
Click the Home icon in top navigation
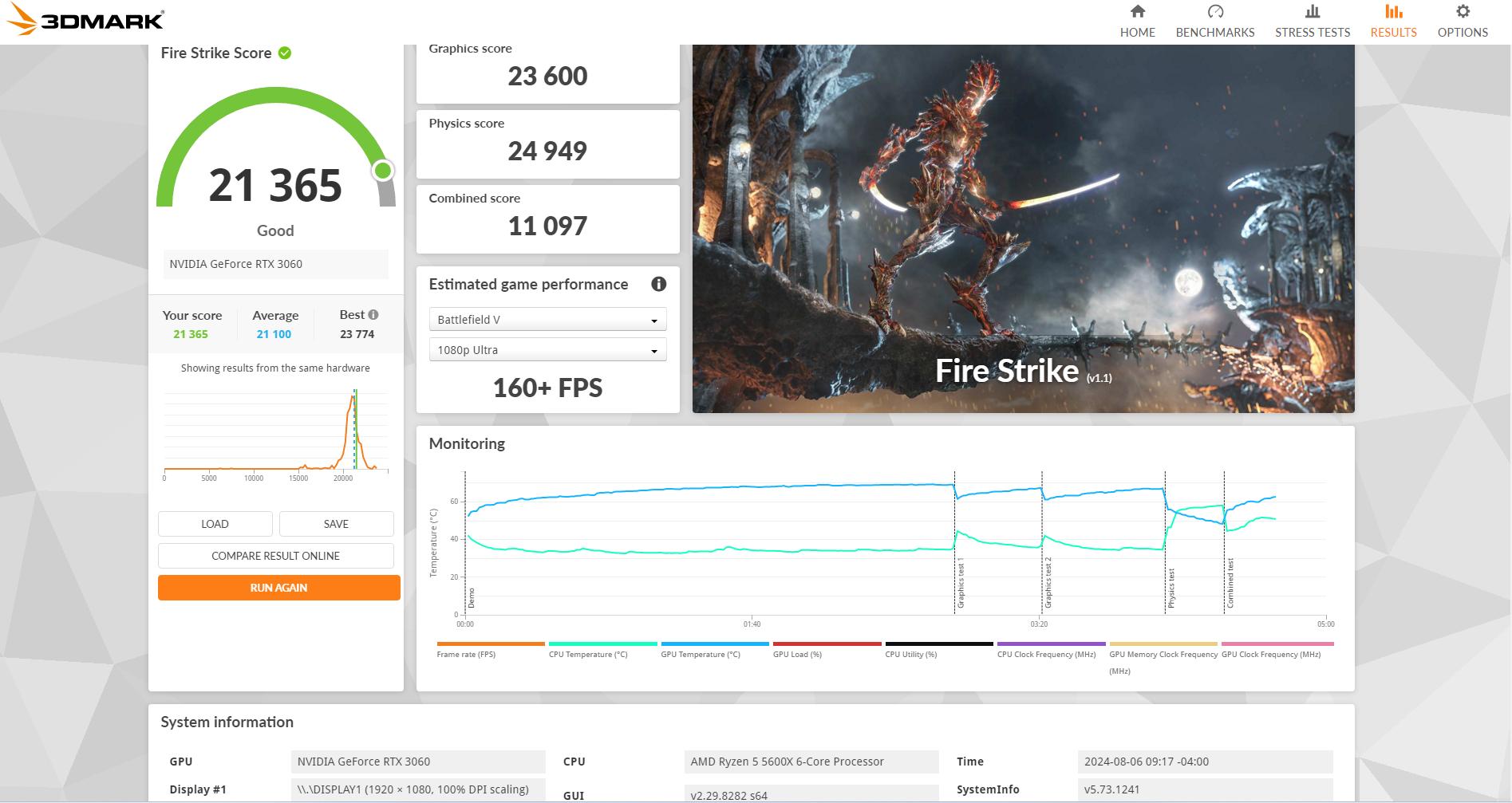pos(1137,12)
